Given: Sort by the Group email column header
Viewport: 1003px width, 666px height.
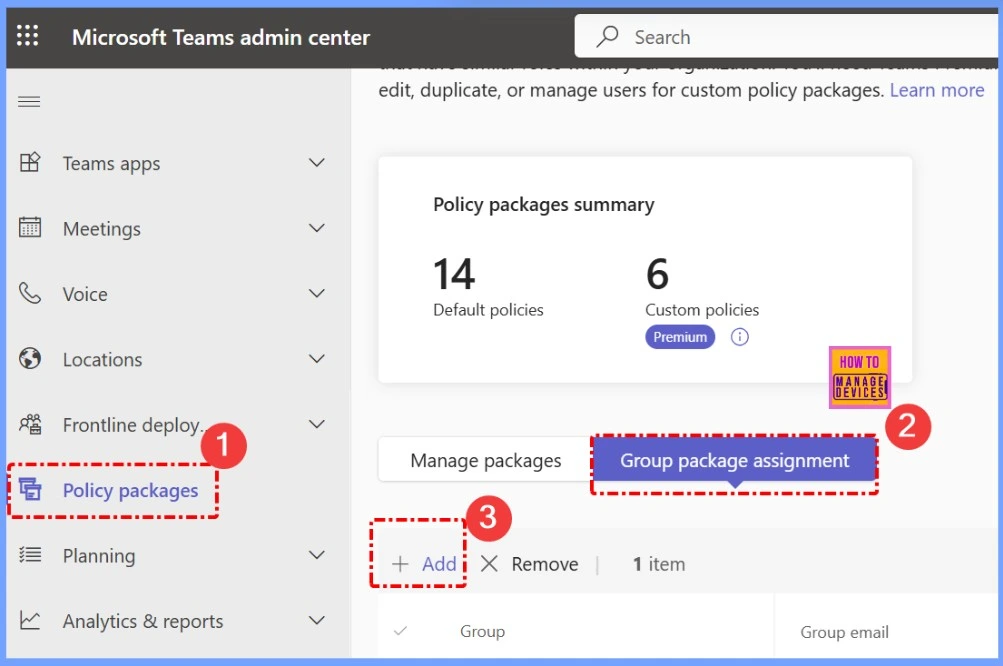Looking at the screenshot, I should coord(844,632).
